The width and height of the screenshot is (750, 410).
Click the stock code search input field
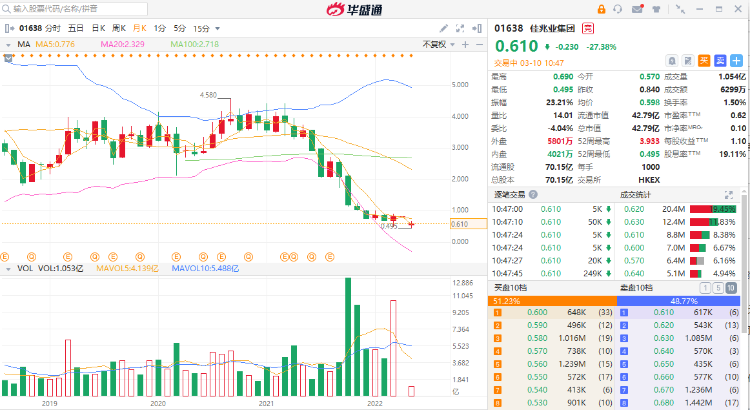point(75,9)
